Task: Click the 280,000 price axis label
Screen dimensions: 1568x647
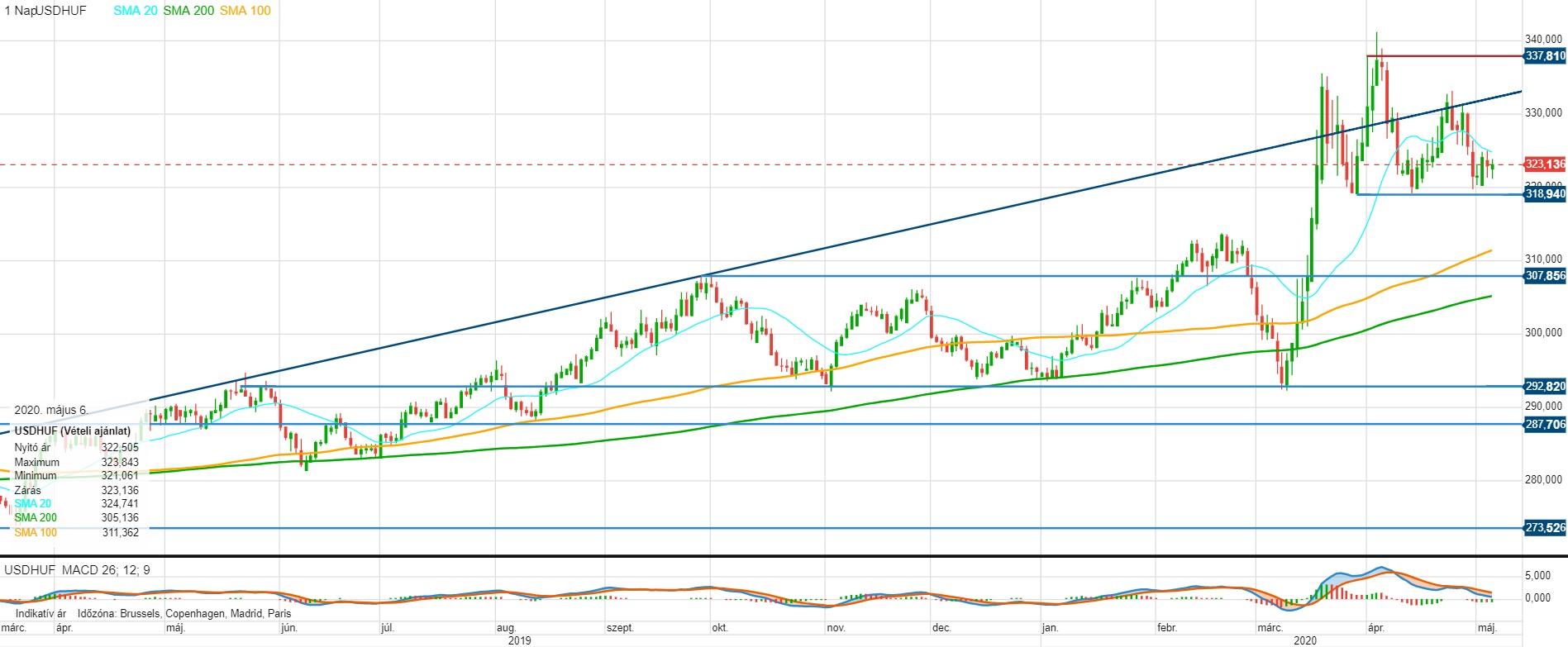Action: click(x=1543, y=479)
